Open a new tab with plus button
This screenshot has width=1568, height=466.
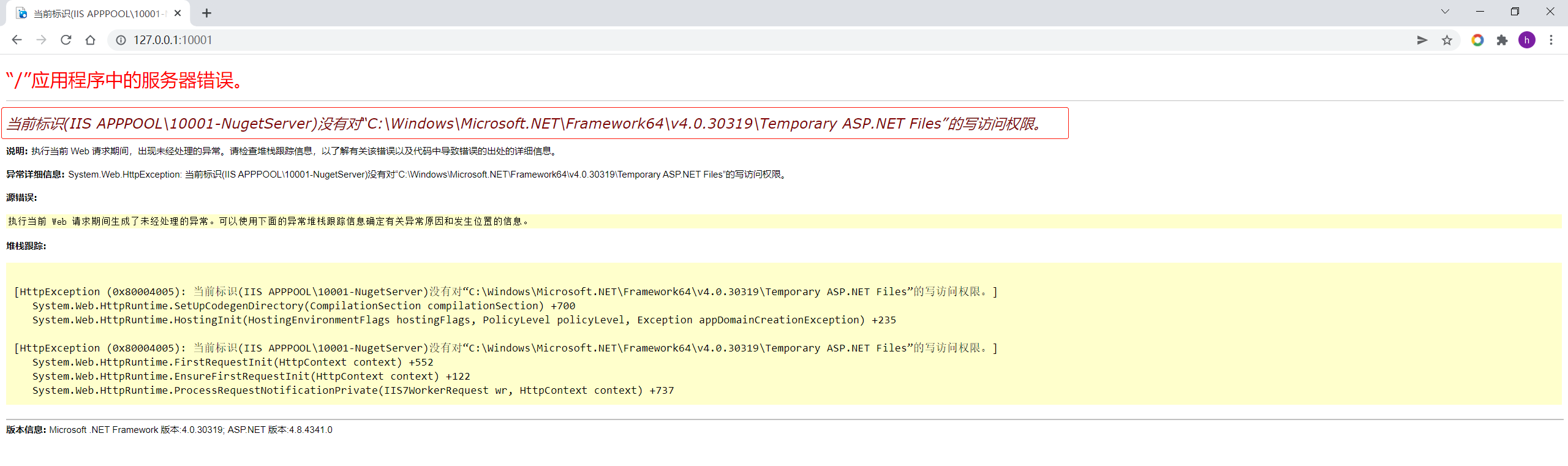point(206,13)
